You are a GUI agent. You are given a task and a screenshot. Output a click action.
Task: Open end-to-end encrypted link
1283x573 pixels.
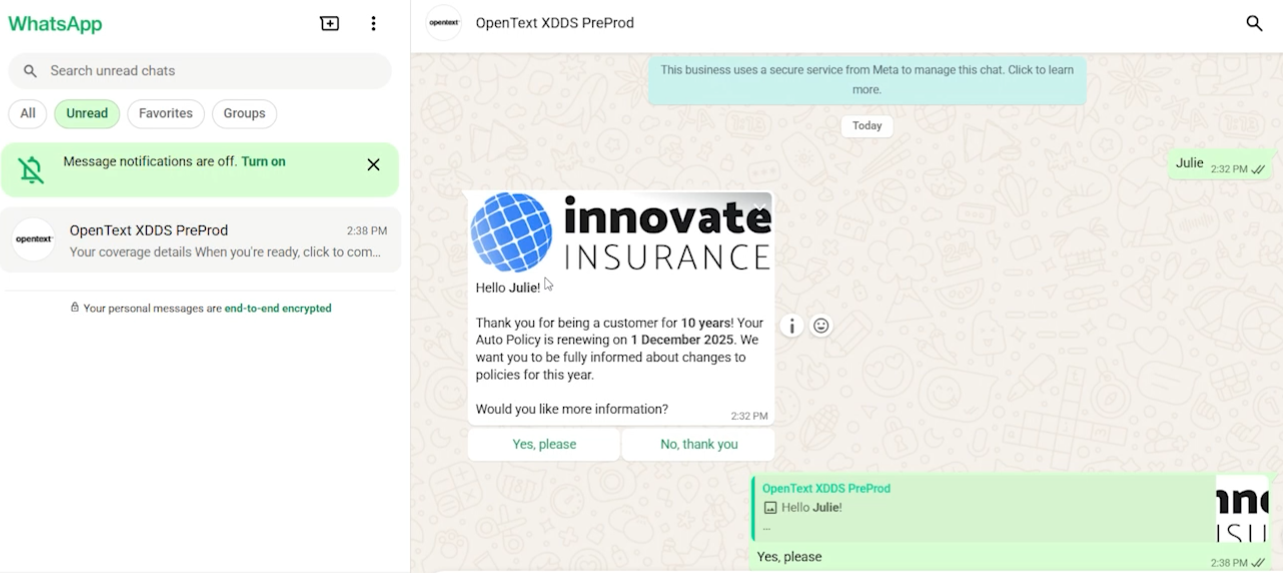click(x=278, y=308)
